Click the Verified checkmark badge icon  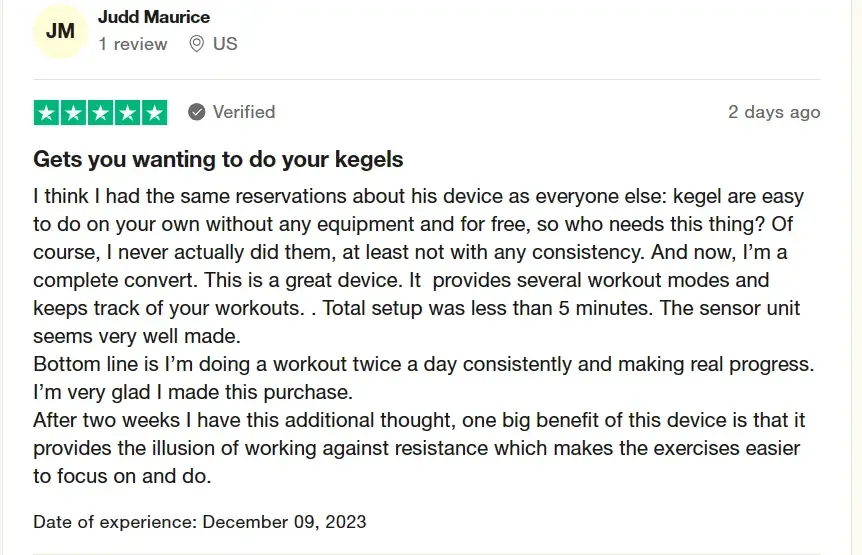tap(197, 112)
